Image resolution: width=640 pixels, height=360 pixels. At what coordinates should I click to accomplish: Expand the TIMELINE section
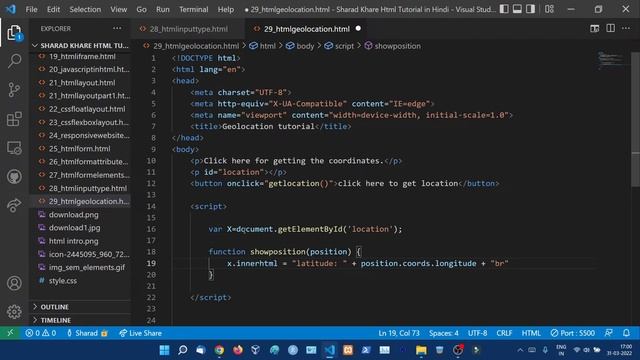pyautogui.click(x=81, y=320)
